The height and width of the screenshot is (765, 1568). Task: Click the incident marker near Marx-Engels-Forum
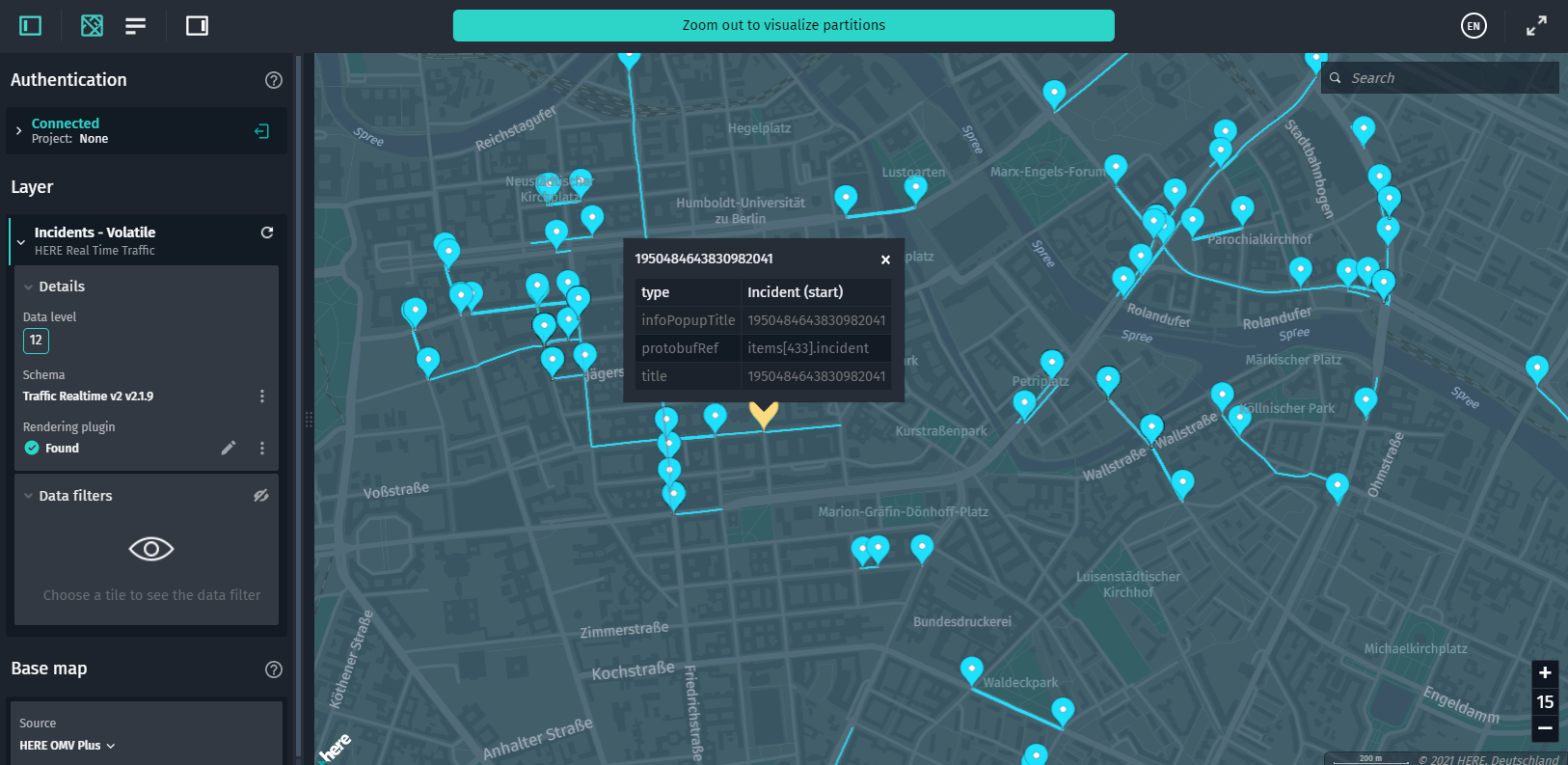tap(1116, 168)
